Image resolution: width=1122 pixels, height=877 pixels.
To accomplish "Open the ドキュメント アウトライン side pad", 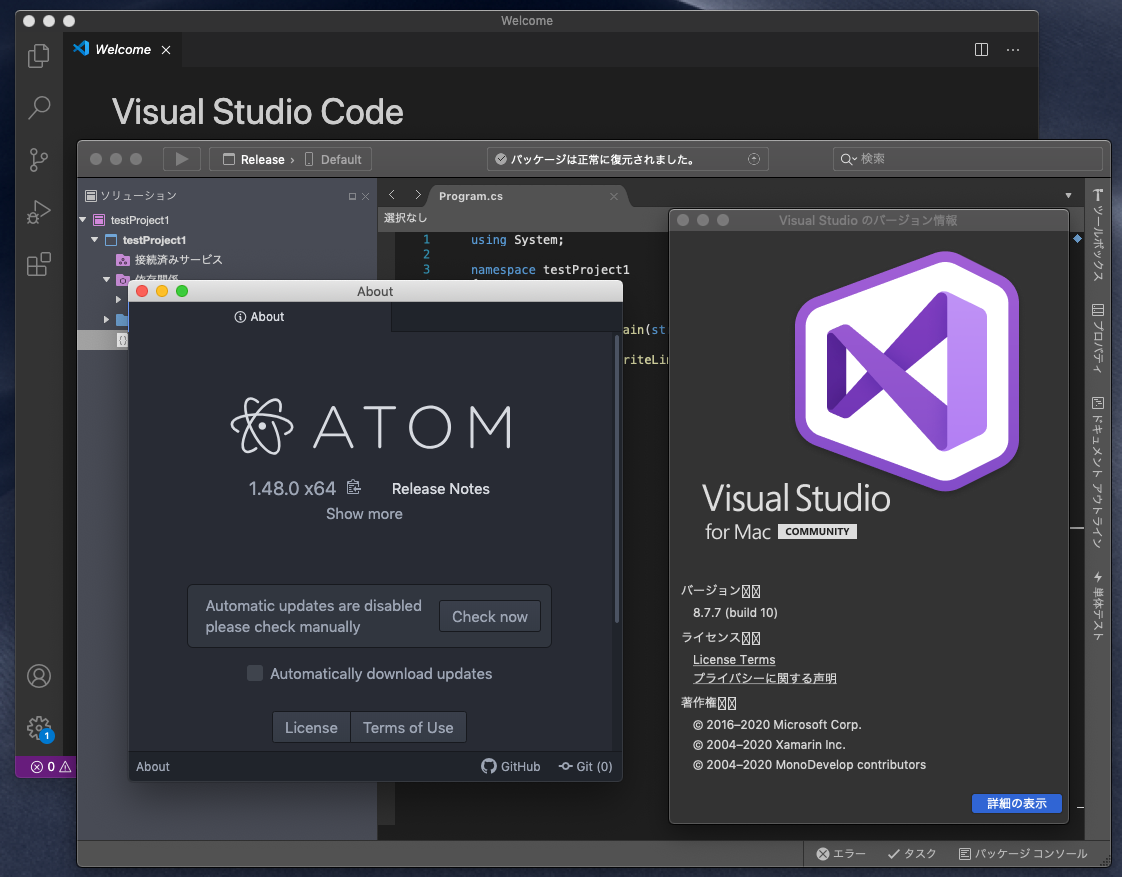I will pos(1098,472).
